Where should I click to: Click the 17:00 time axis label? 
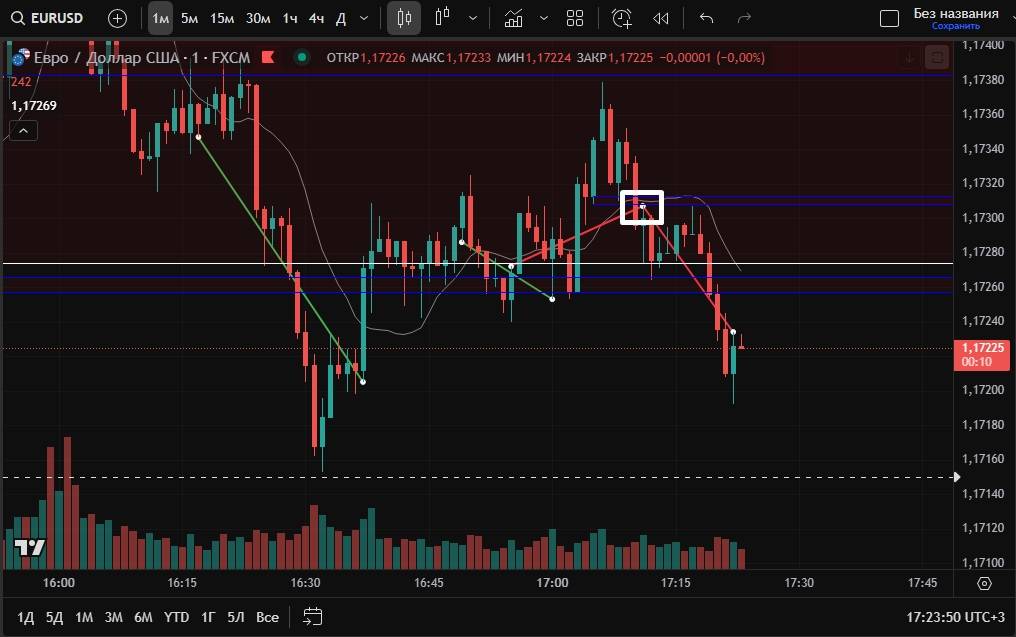coord(552,583)
